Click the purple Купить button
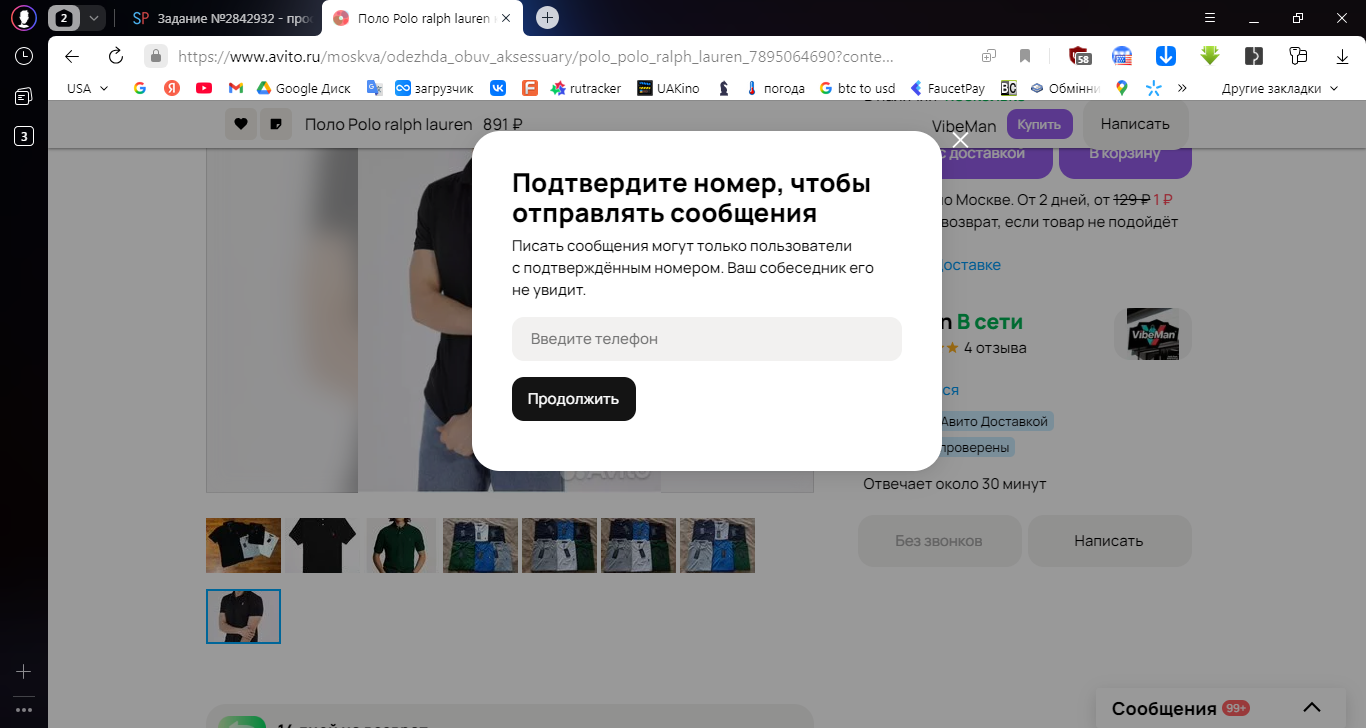This screenshot has height=728, width=1366. point(1040,124)
